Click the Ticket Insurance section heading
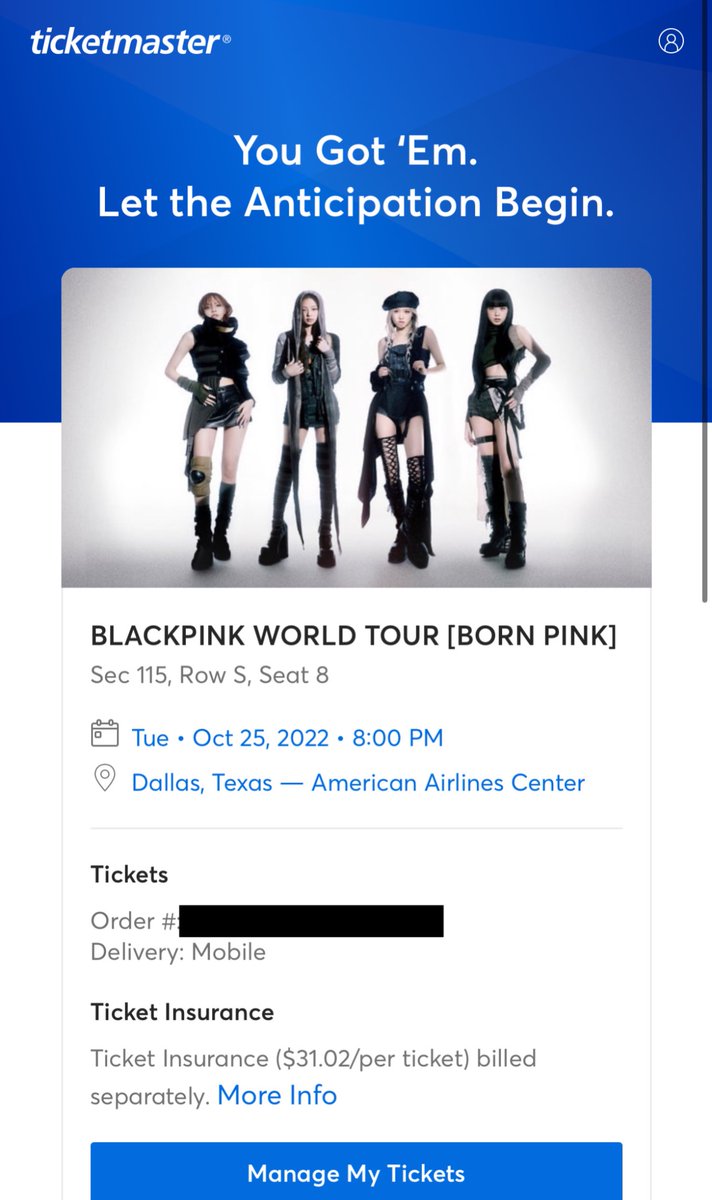This screenshot has width=712, height=1200. 182,1012
